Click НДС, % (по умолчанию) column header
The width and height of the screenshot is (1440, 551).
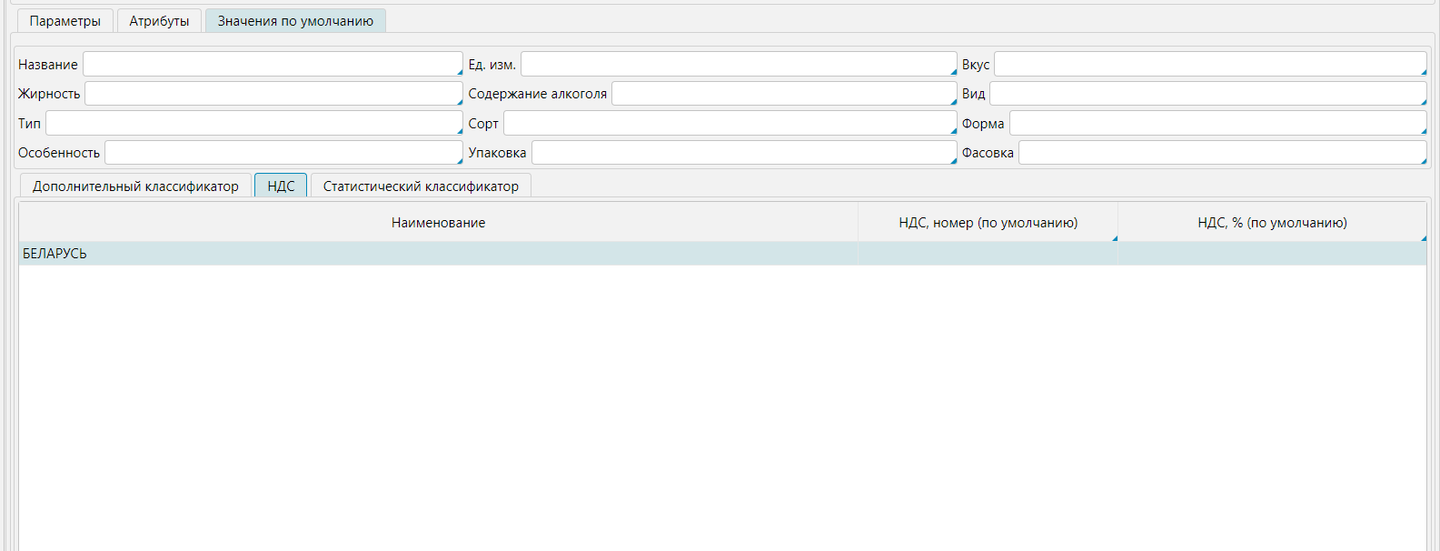click(x=1272, y=223)
